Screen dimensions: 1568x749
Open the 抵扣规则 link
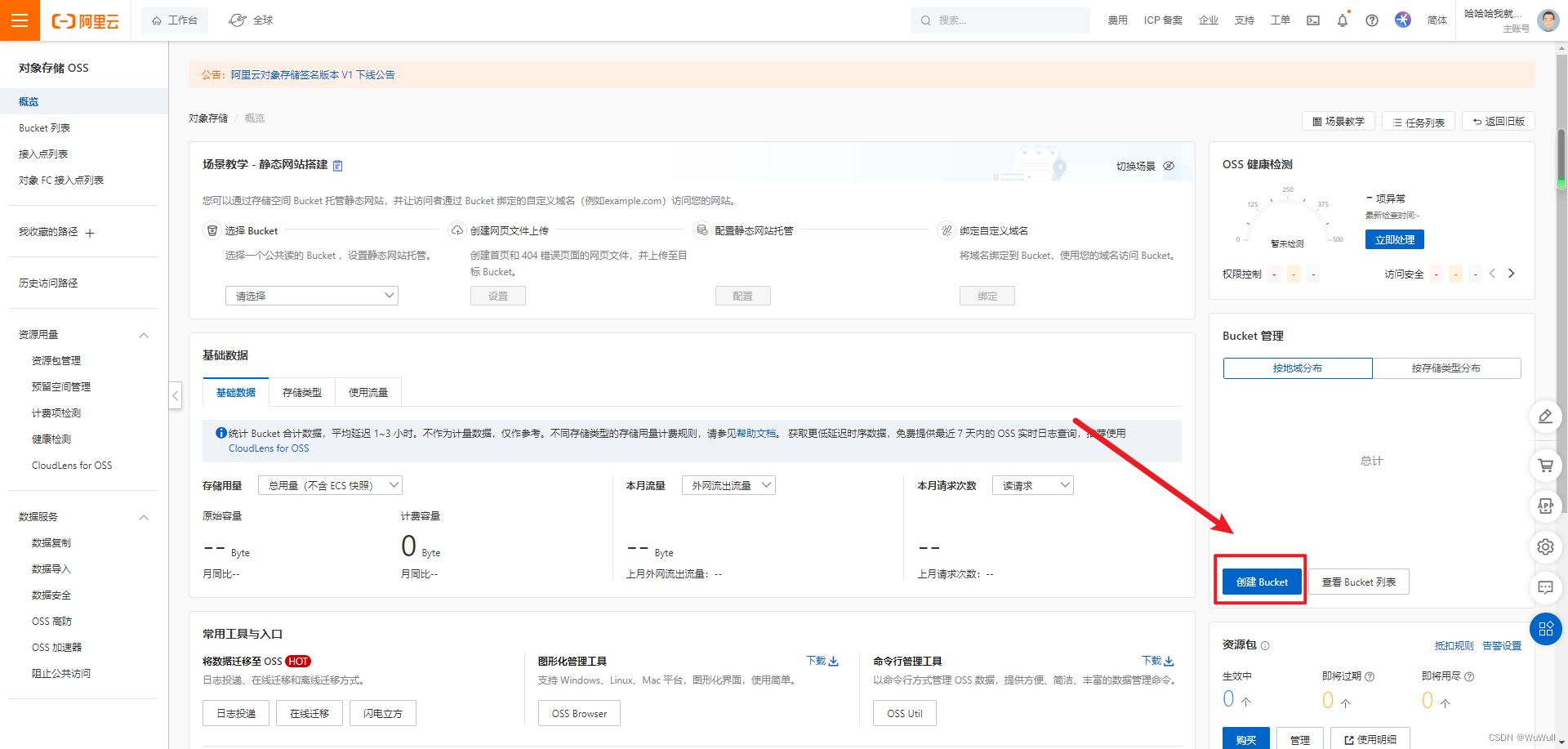[1454, 646]
